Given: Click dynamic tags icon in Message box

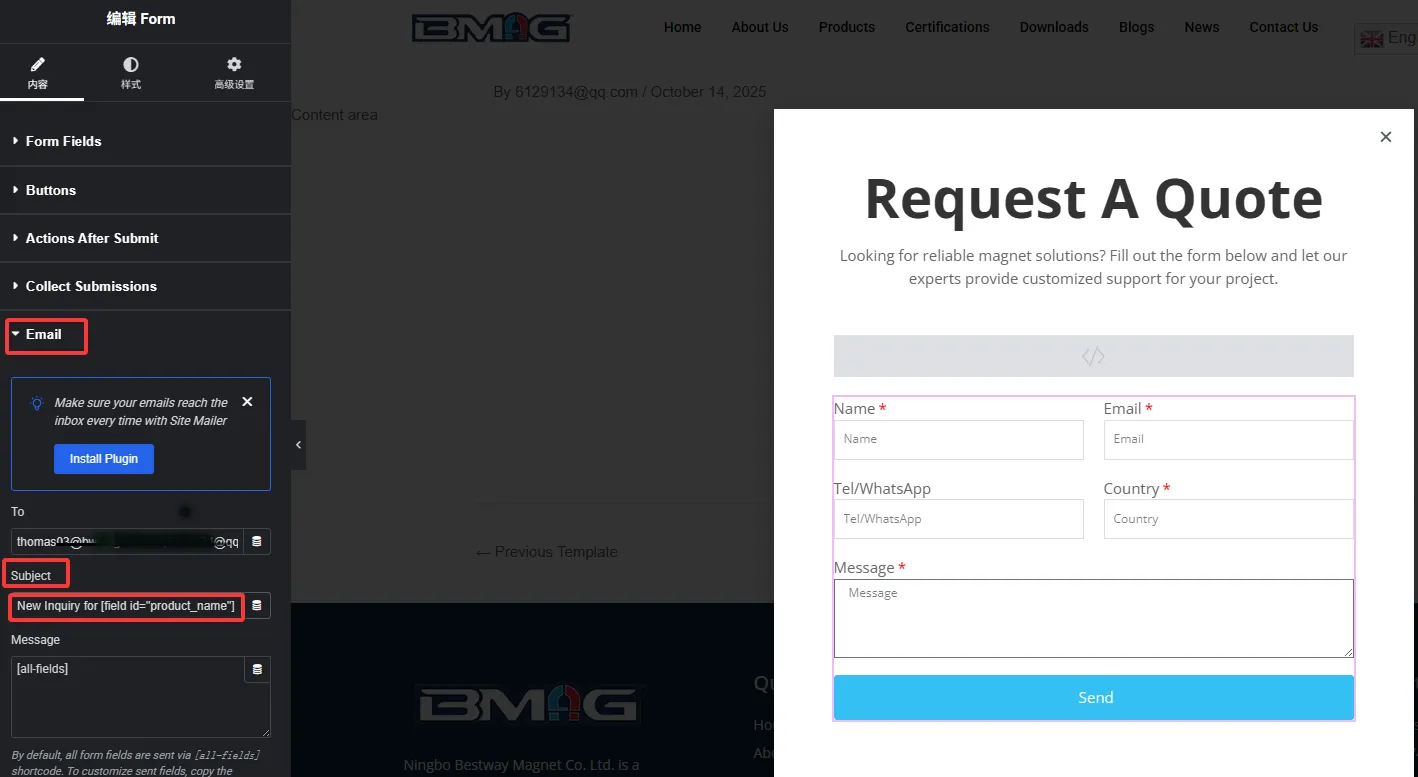Looking at the screenshot, I should 257,670.
